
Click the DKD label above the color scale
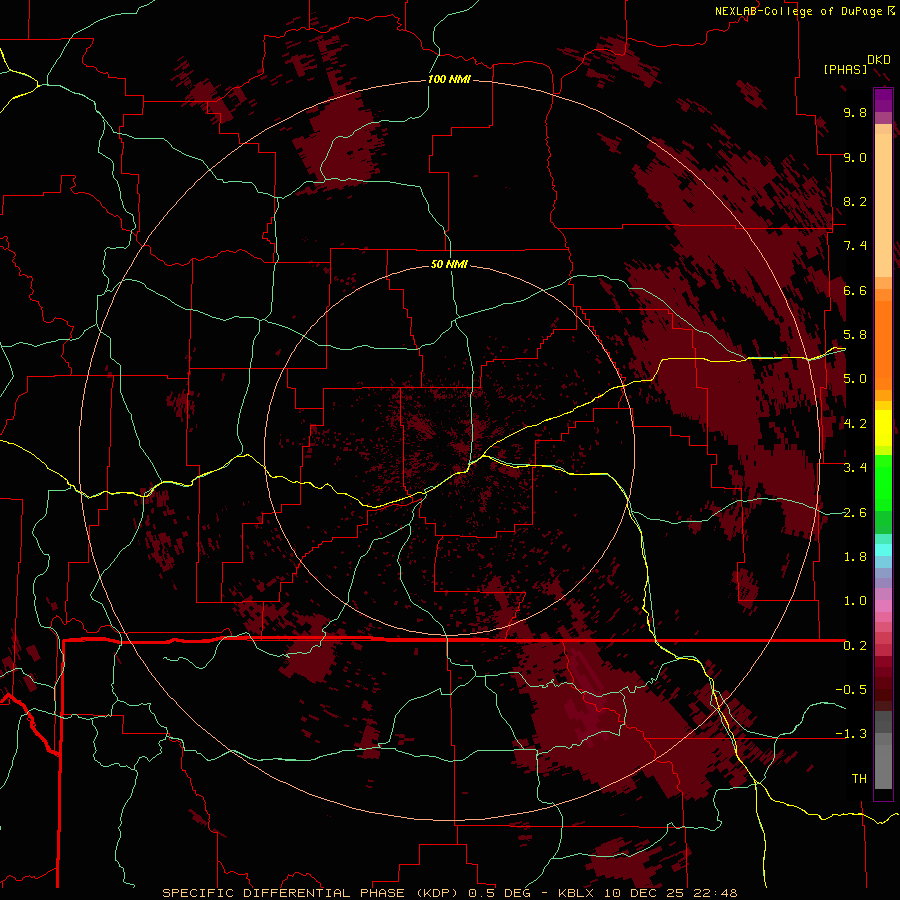pos(879,60)
